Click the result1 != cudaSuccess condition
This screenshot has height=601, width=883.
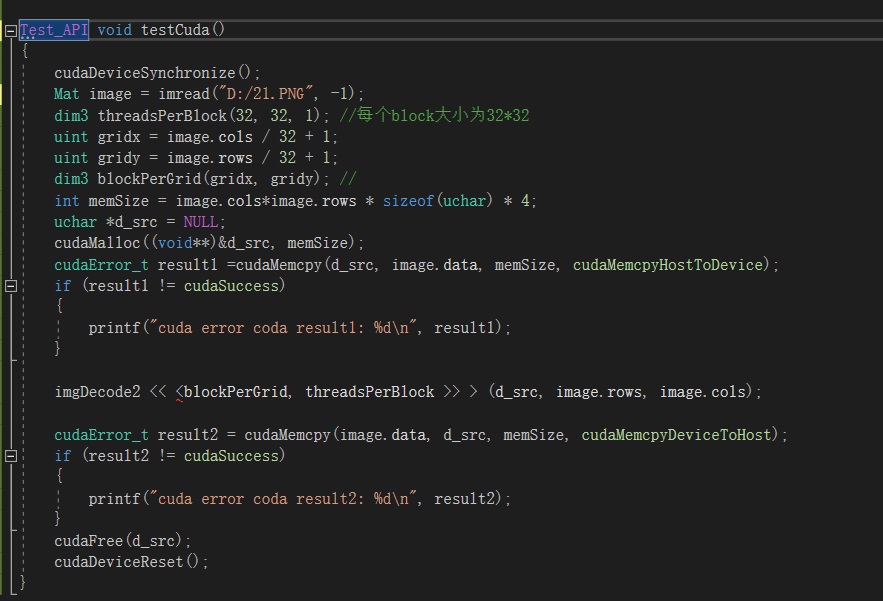(184, 286)
